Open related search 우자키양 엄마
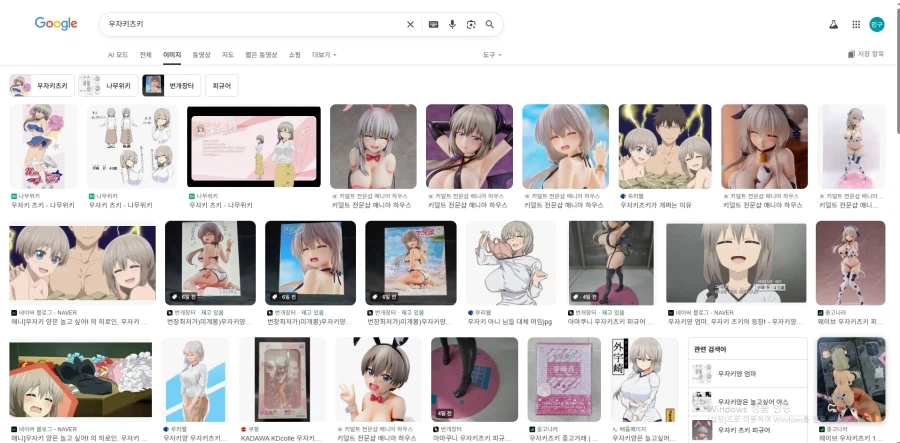 coord(747,374)
